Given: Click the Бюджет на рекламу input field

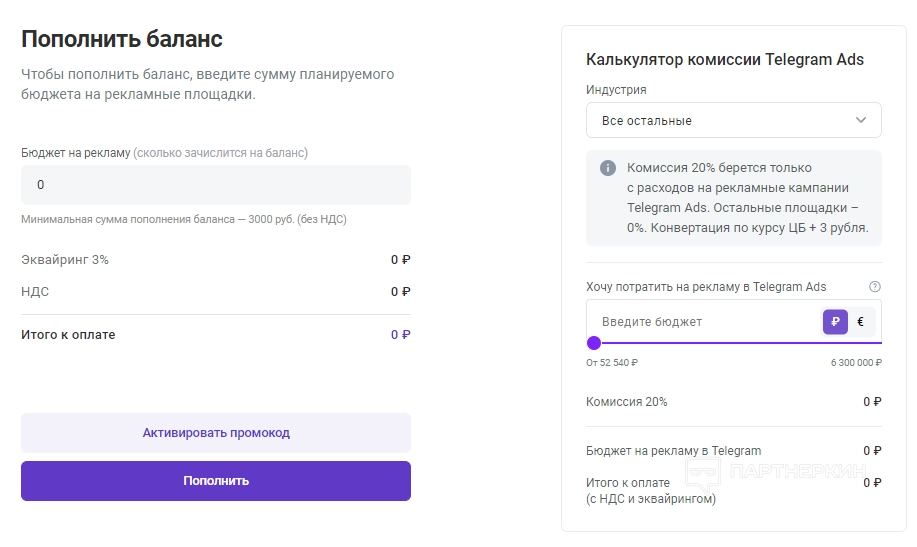Looking at the screenshot, I should [x=215, y=185].
